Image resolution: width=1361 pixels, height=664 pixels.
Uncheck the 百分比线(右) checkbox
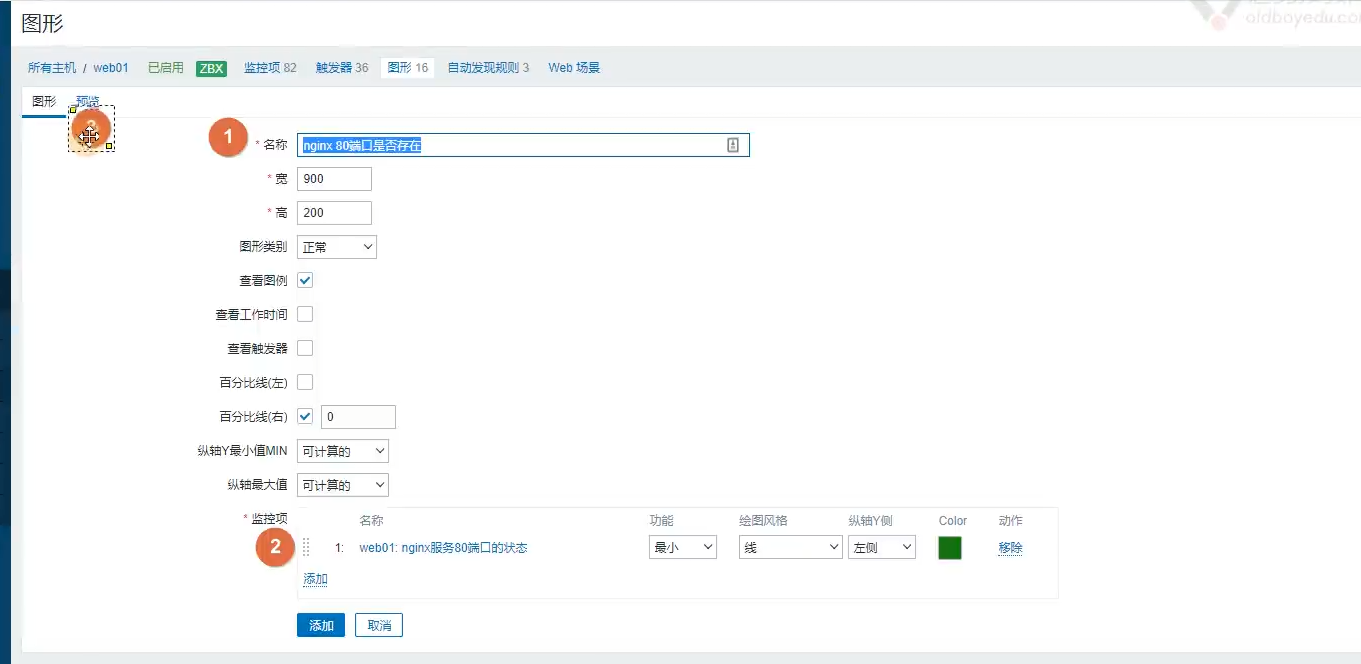click(306, 416)
